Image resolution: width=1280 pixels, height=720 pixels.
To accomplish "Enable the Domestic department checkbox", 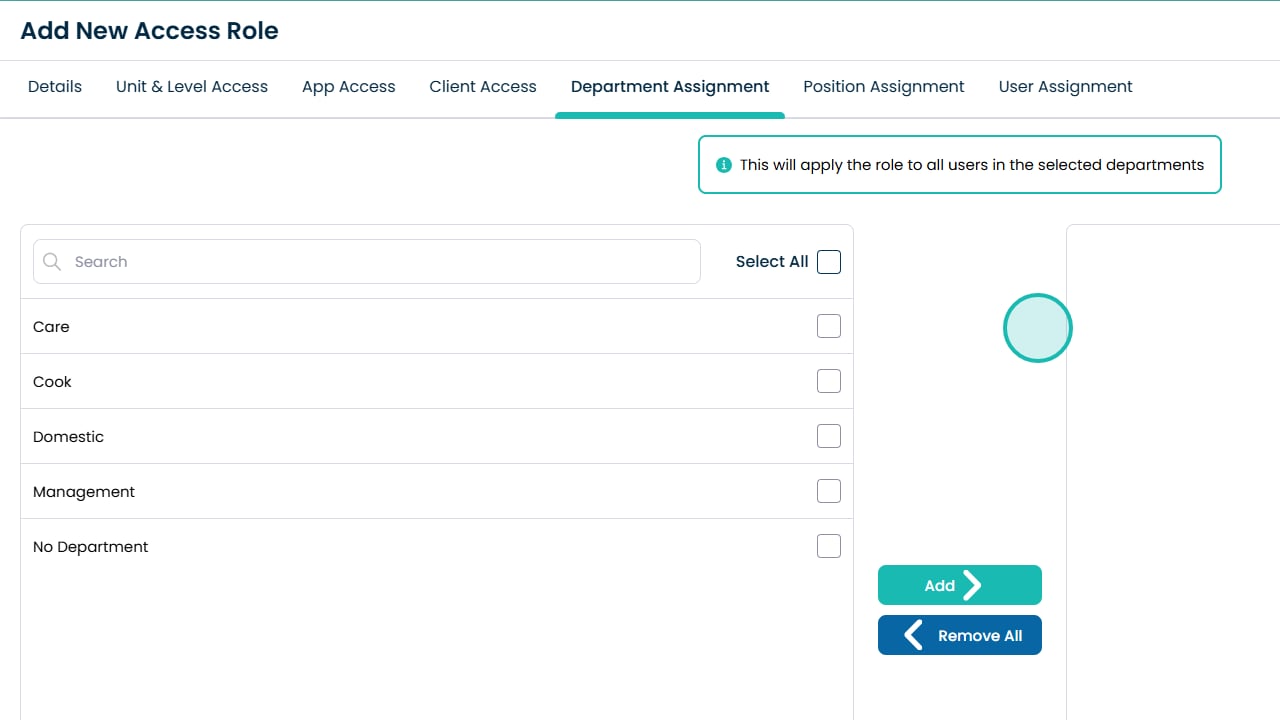I will click(829, 436).
